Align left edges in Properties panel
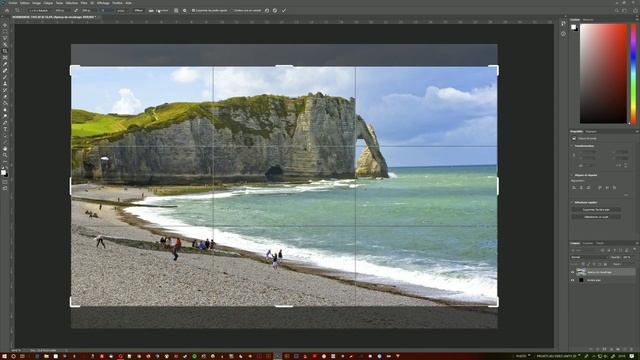The height and width of the screenshot is (360, 640). pyautogui.click(x=574, y=187)
